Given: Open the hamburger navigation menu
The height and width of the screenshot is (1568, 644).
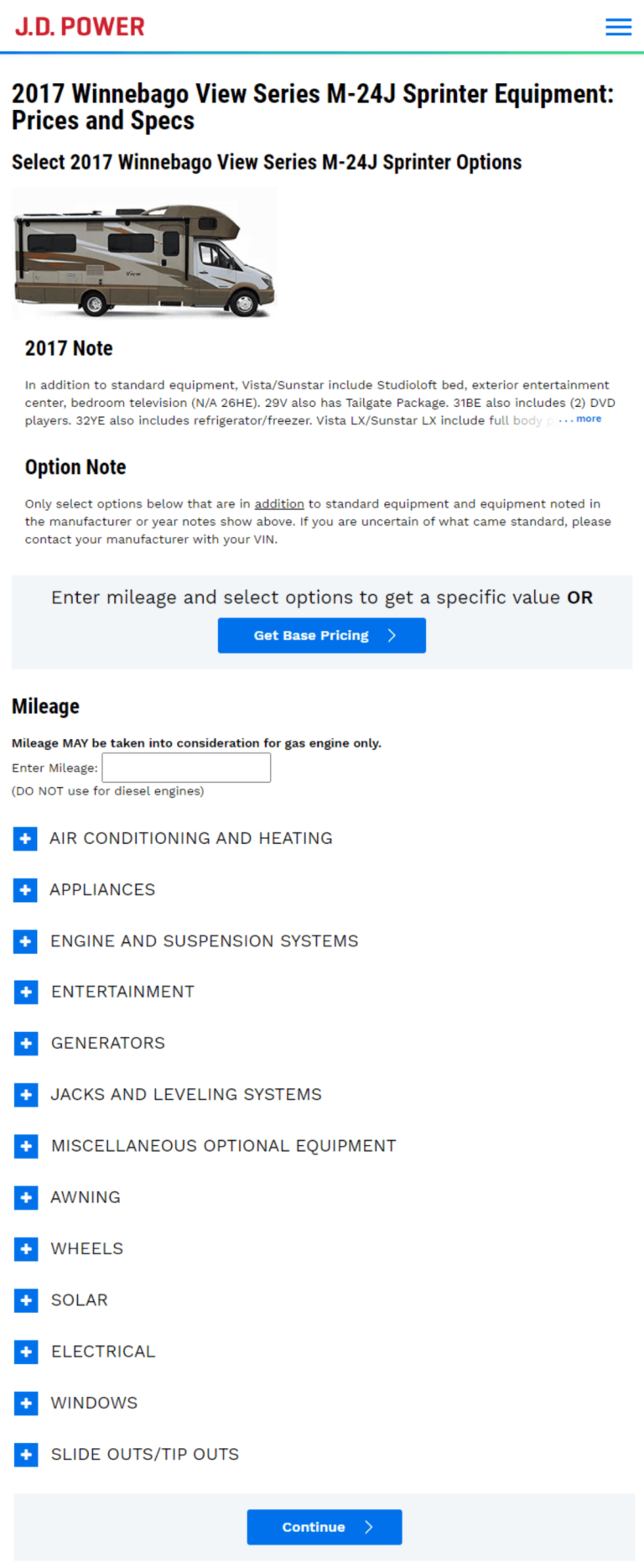Looking at the screenshot, I should 618,27.
